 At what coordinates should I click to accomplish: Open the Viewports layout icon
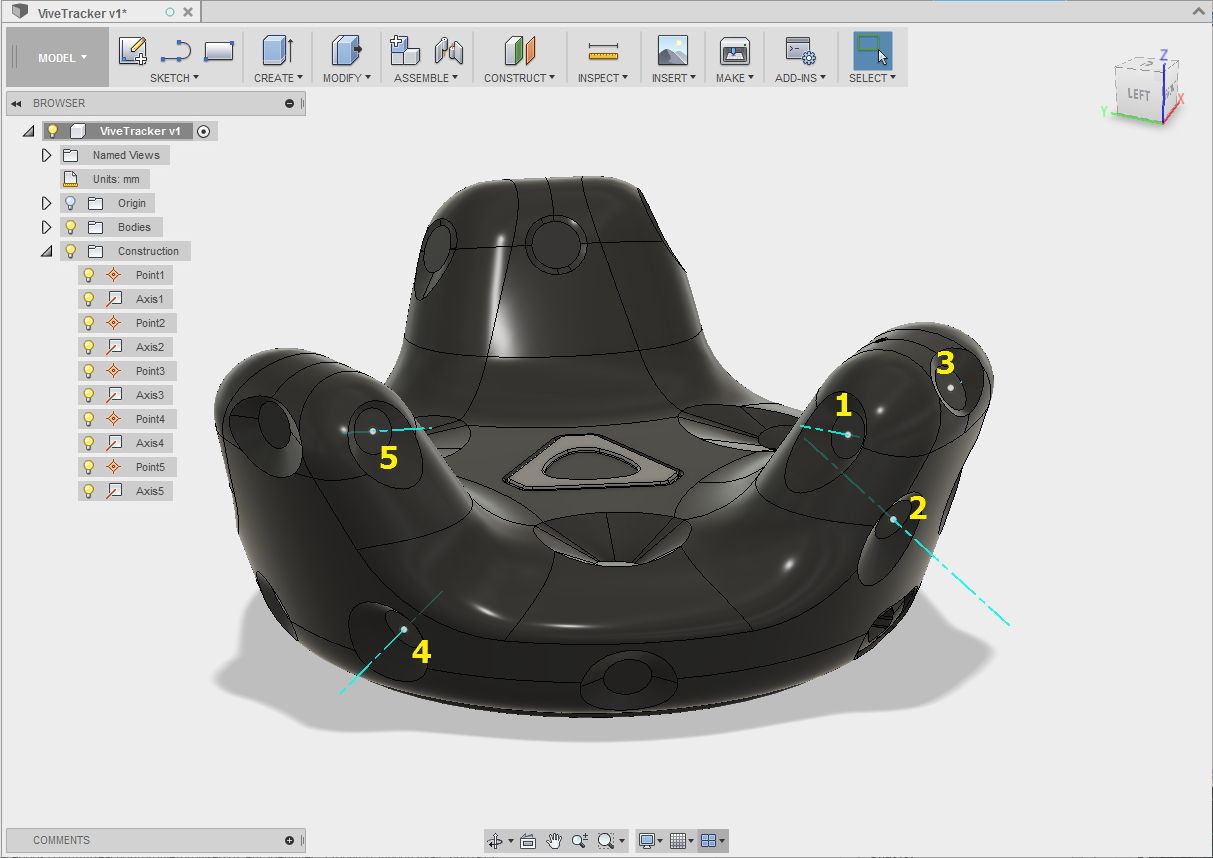pos(708,841)
